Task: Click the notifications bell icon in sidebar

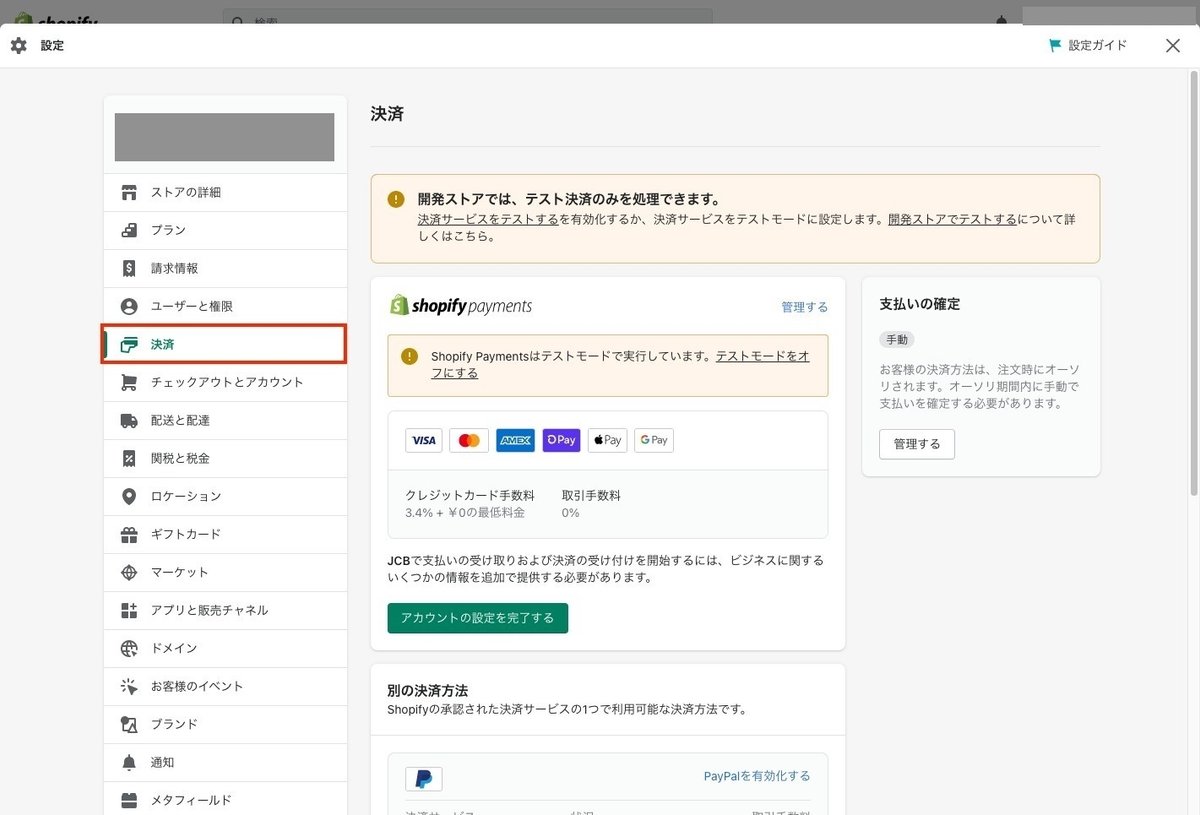Action: pos(129,762)
